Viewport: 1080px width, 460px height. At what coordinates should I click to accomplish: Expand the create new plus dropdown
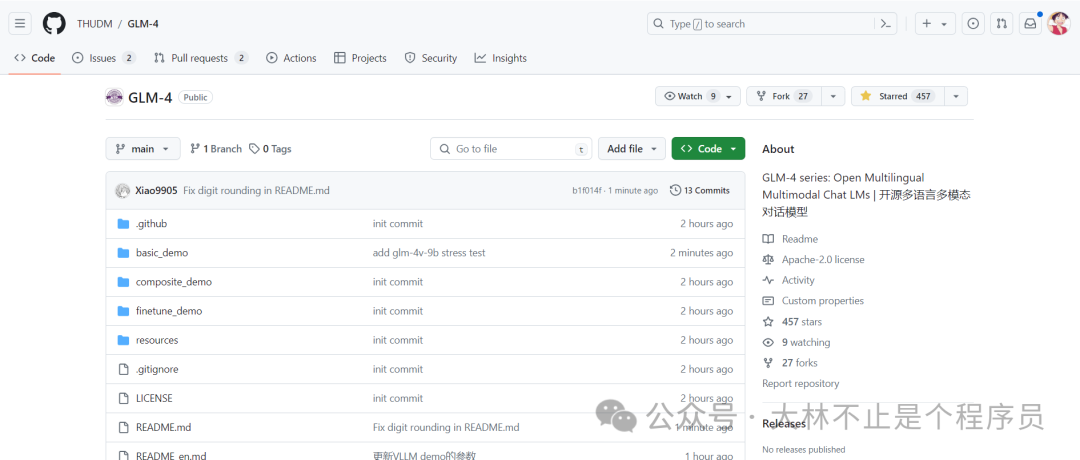point(935,23)
